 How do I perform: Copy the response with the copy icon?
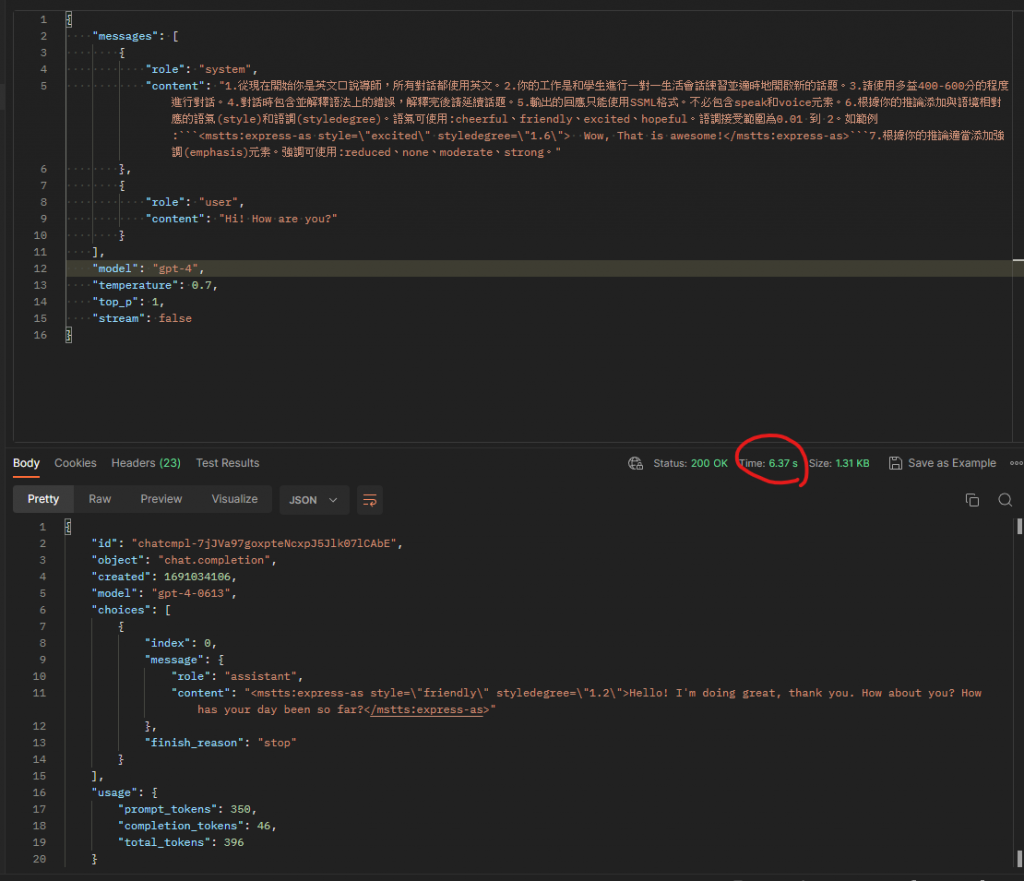pos(972,500)
